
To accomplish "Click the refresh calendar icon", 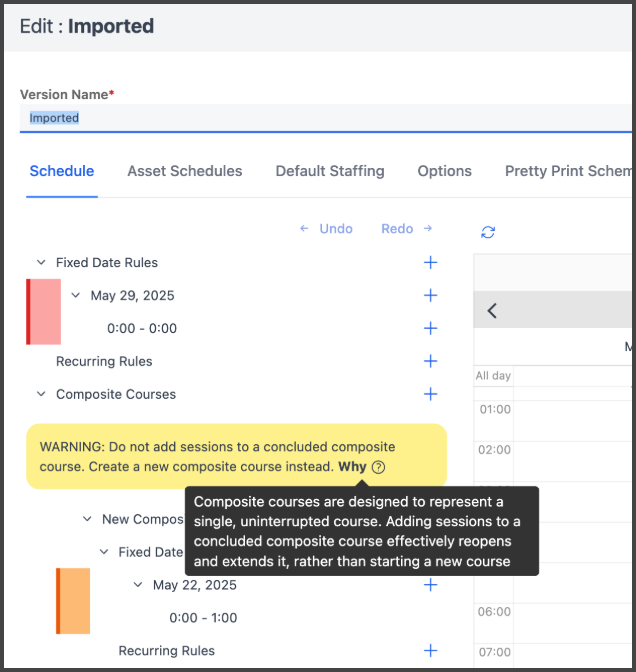I will [488, 232].
